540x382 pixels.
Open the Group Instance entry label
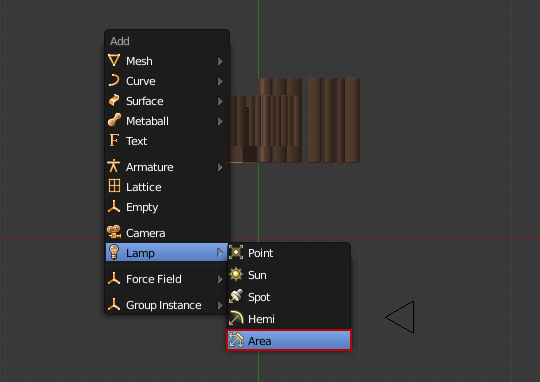click(x=164, y=305)
